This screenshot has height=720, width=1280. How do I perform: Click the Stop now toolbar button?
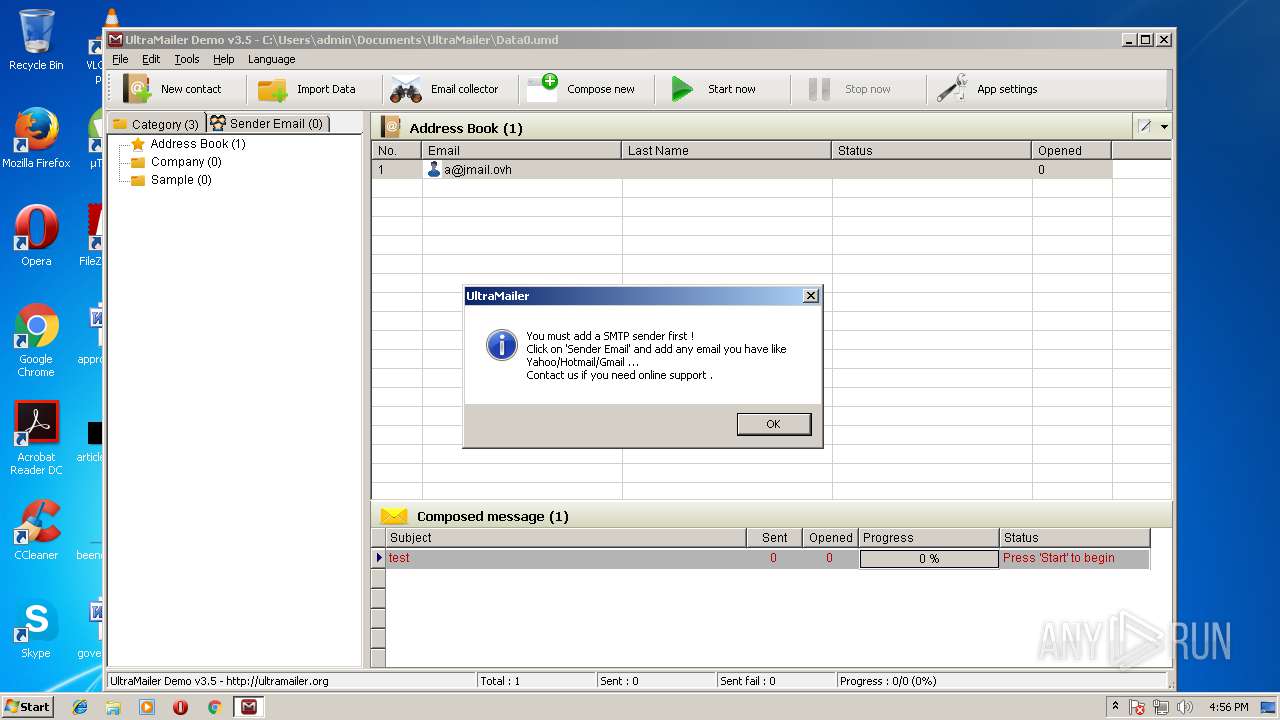849,89
